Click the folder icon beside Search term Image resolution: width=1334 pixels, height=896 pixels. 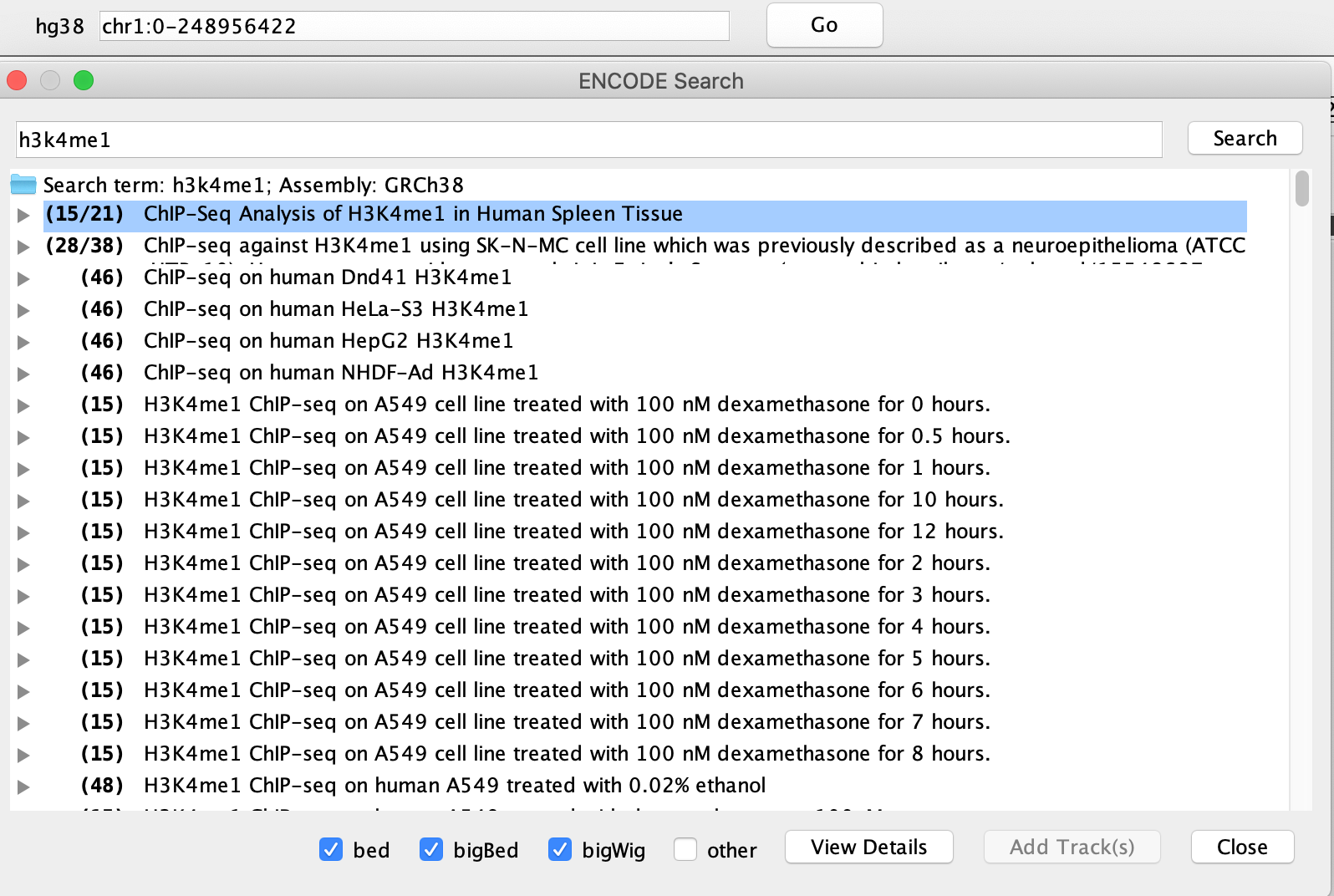pyautogui.click(x=23, y=185)
